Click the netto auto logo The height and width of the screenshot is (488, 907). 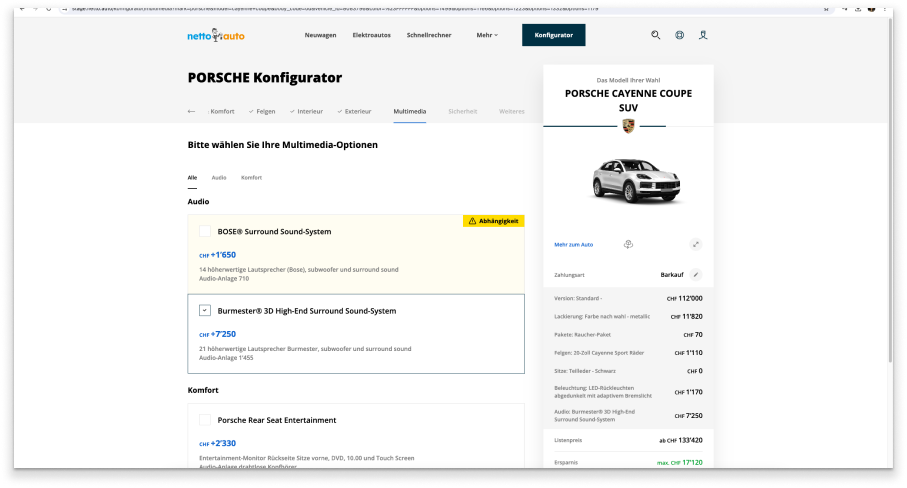[215, 35]
